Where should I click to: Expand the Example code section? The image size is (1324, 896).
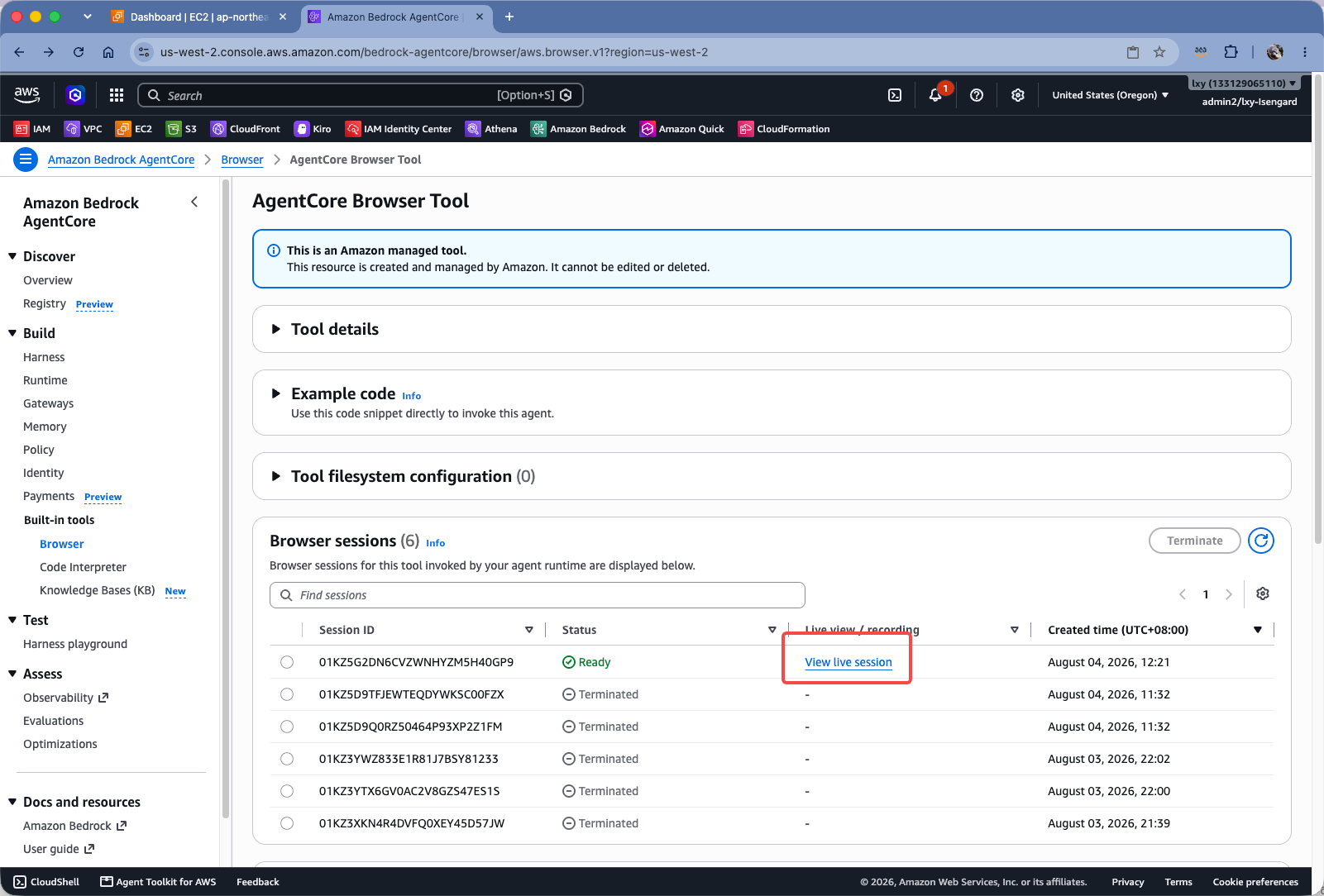[x=276, y=393]
